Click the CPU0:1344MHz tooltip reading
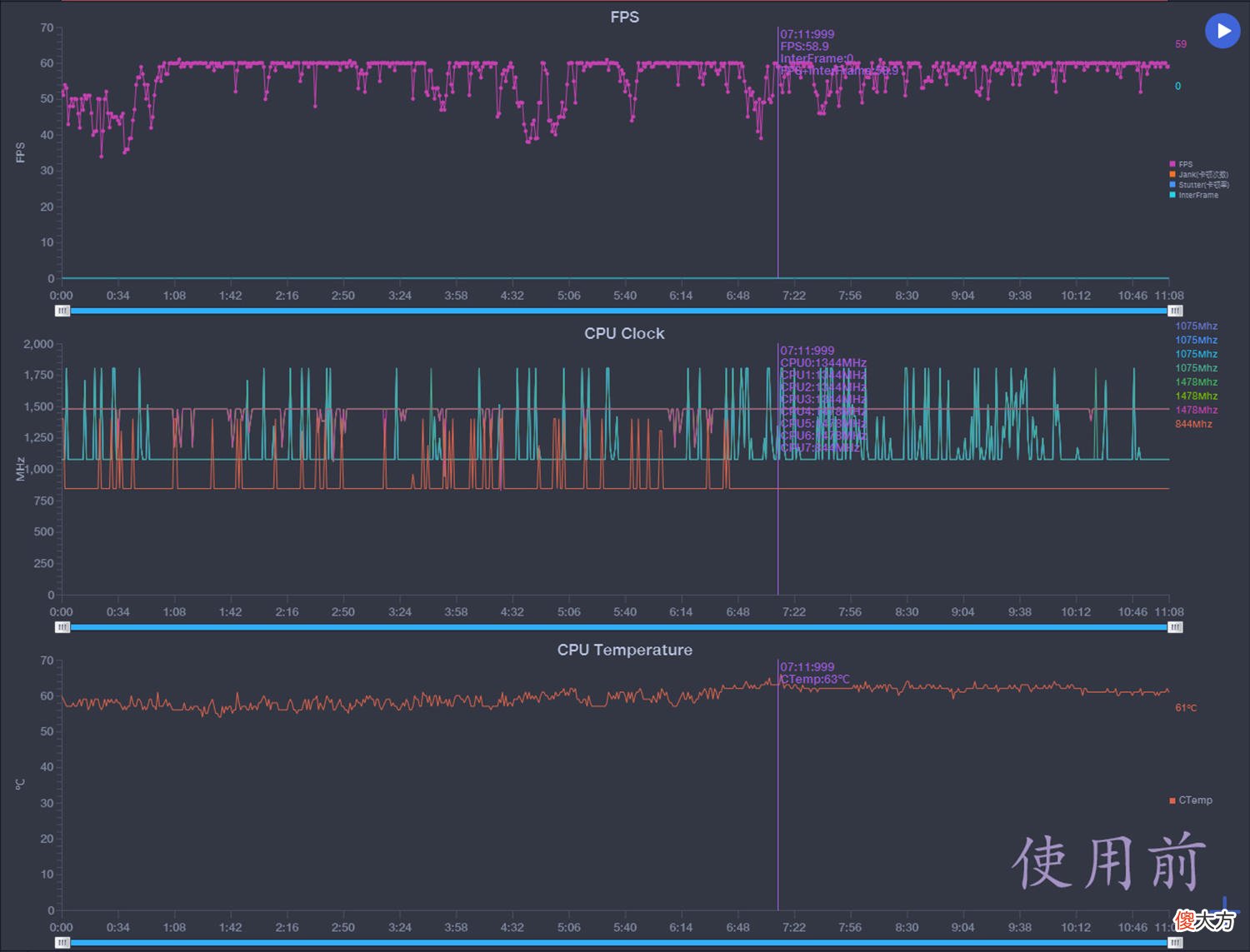 pos(823,363)
